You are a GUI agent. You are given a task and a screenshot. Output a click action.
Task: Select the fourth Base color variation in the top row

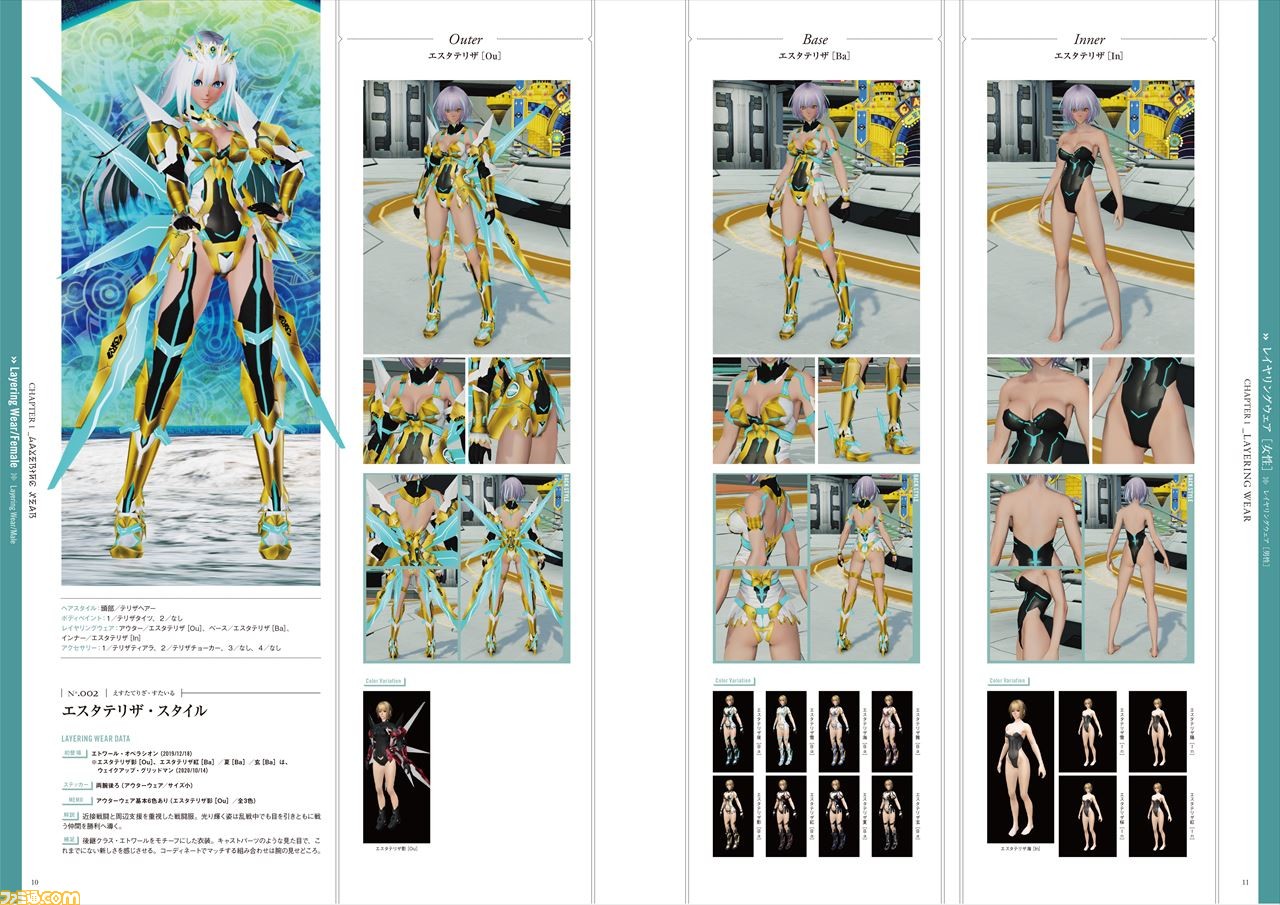[x=892, y=731]
